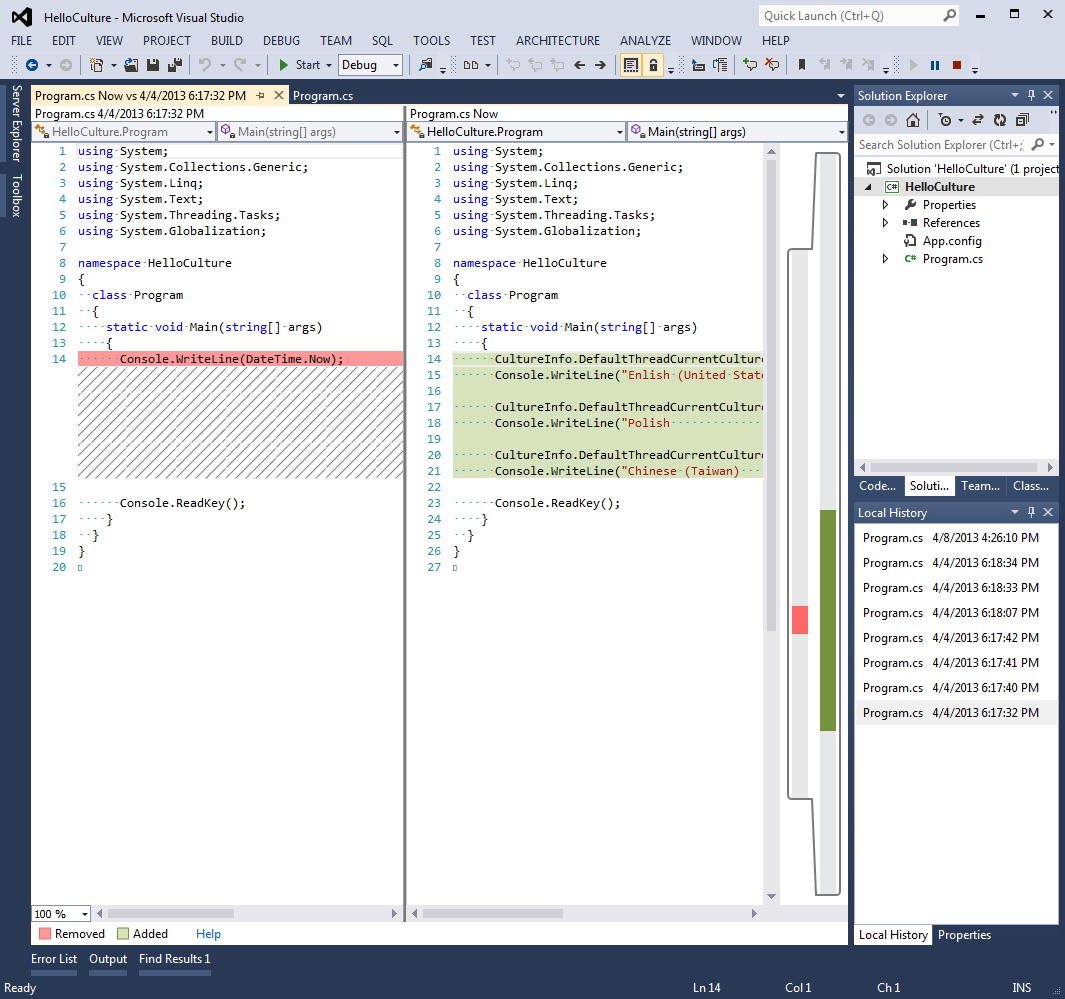Click the Undo toolbar icon

point(204,65)
